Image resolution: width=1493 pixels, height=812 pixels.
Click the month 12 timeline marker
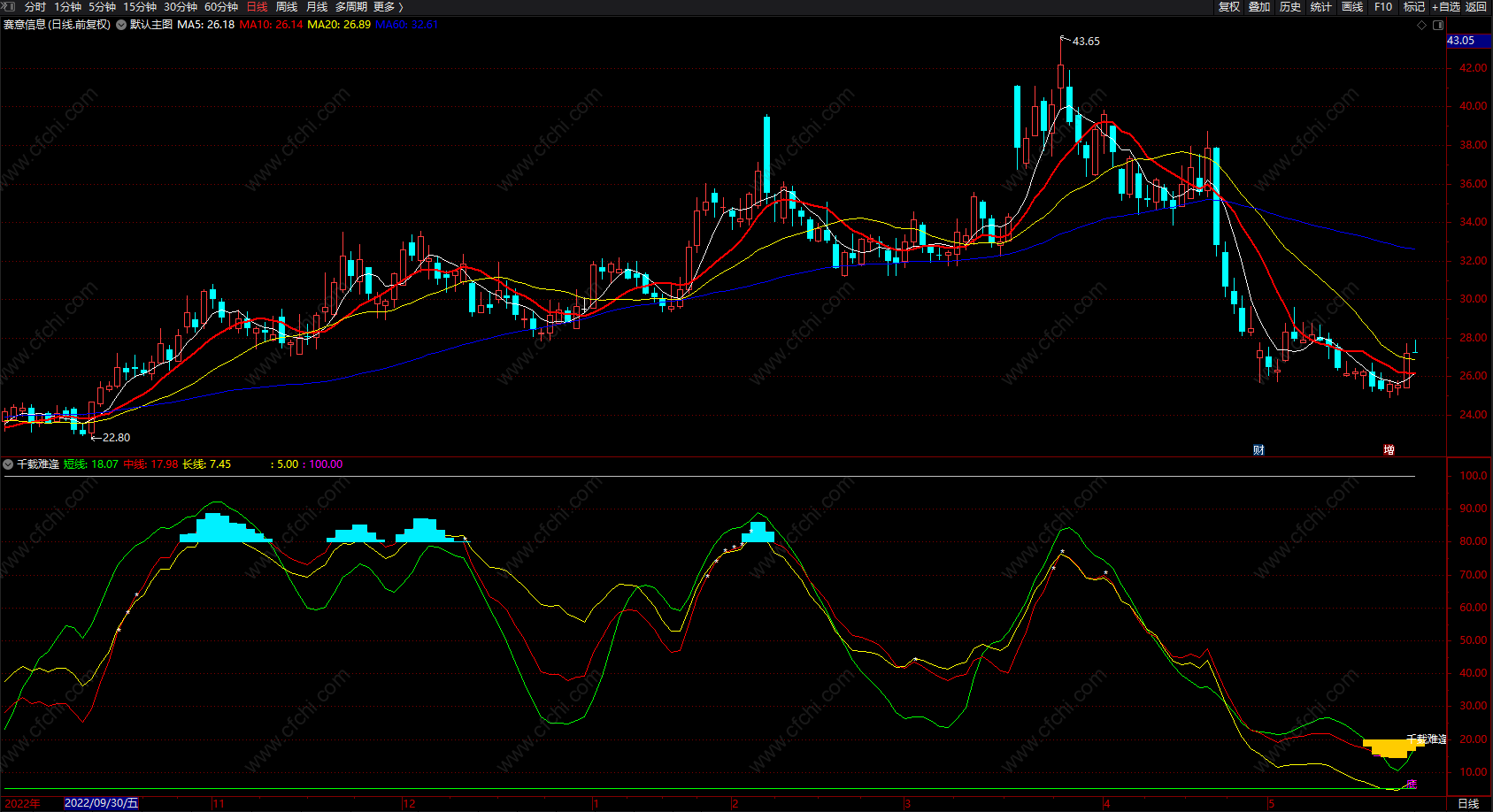pos(409,803)
